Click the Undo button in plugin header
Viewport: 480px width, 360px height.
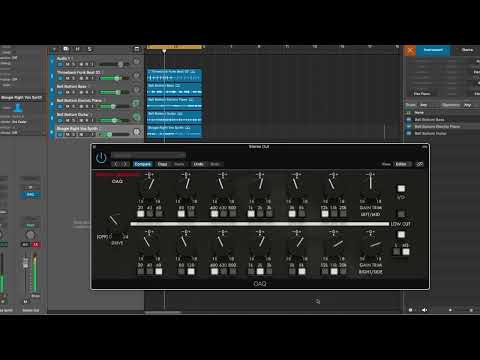click(x=199, y=164)
